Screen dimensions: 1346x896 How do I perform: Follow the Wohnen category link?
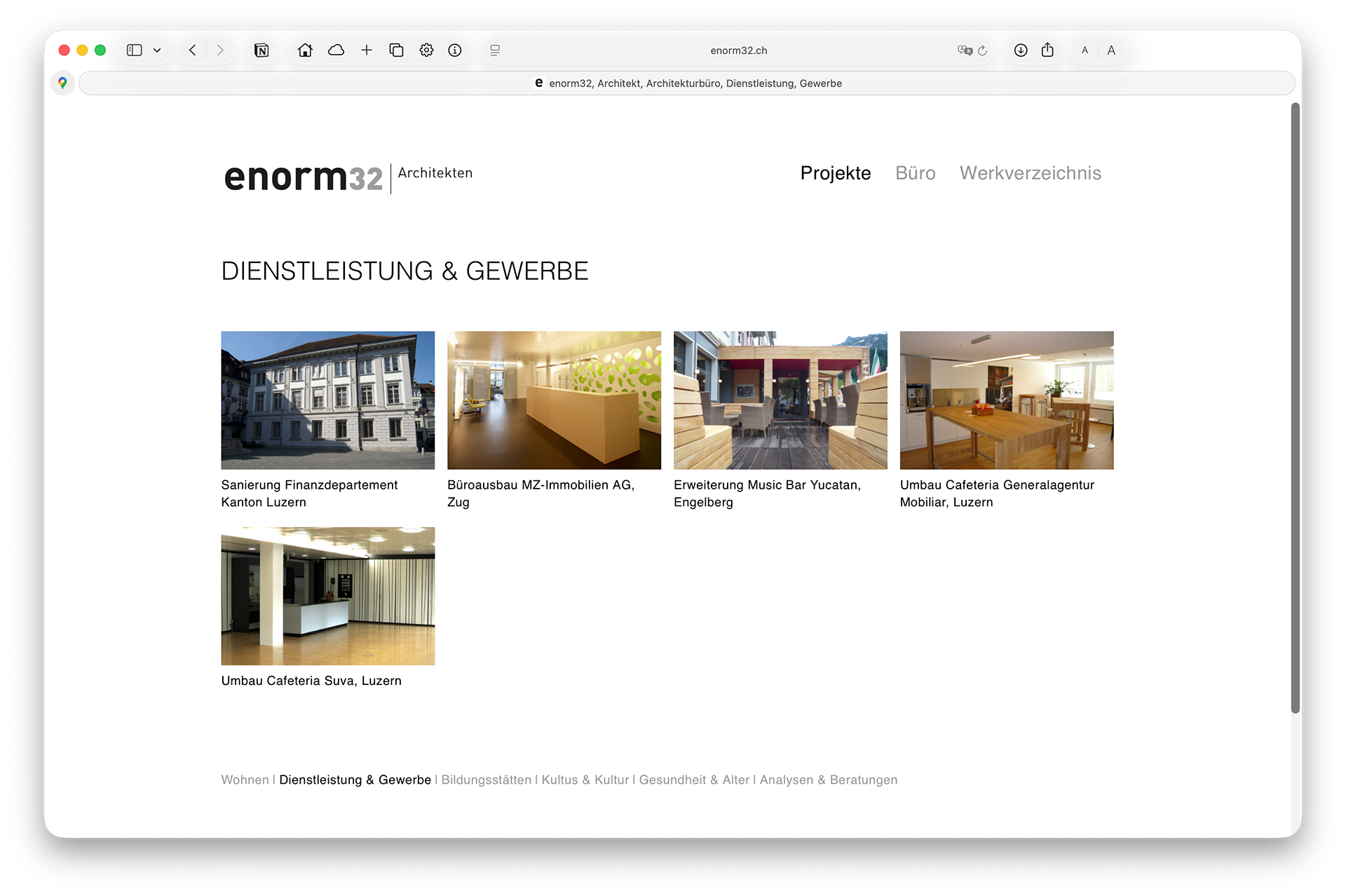(x=245, y=780)
